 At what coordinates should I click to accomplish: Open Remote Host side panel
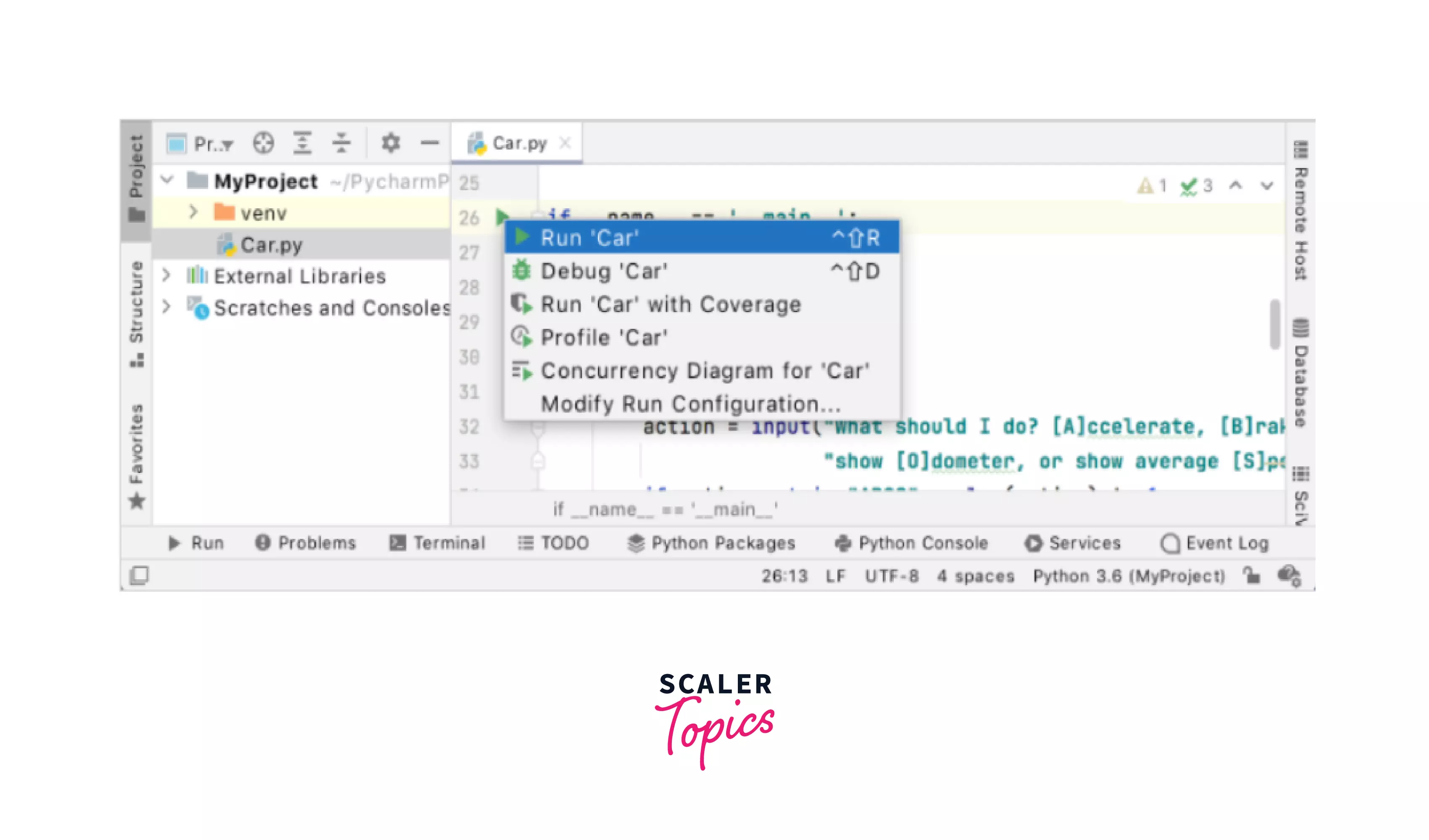click(x=1301, y=211)
